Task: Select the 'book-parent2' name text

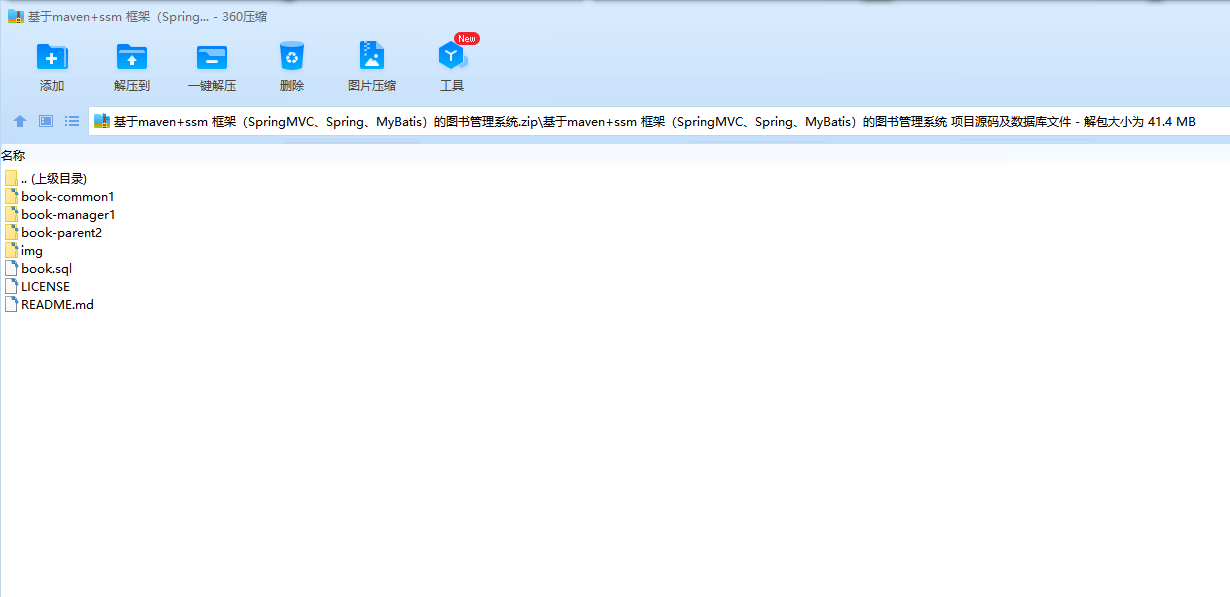Action: 61,232
